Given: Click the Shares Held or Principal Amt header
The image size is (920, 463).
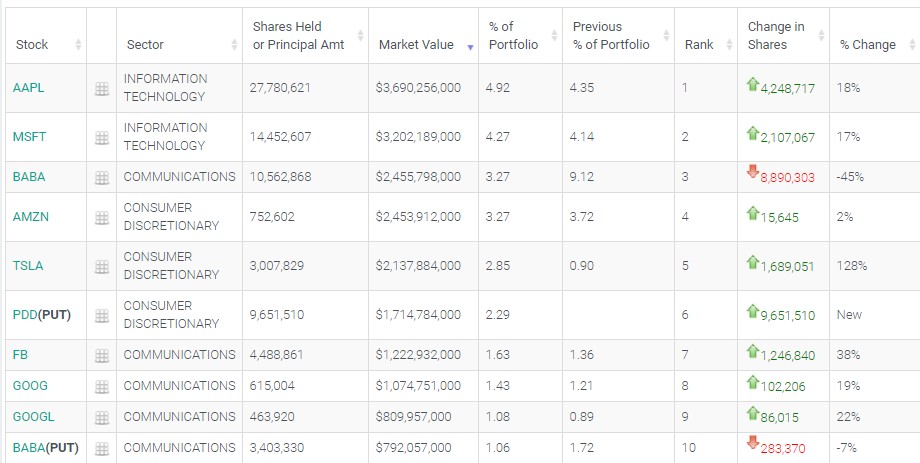Looking at the screenshot, I should pos(287,36).
